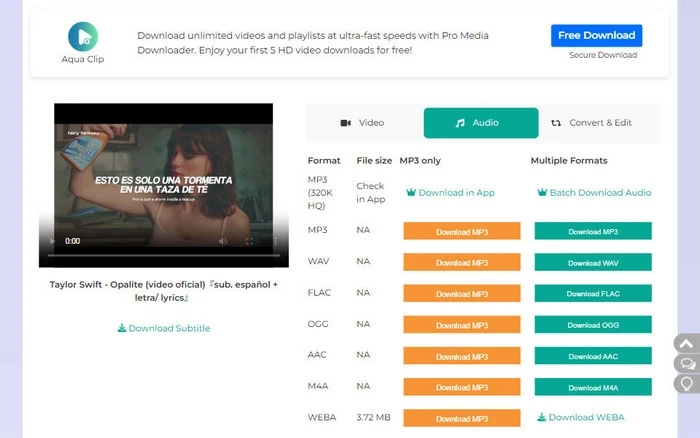Open the video player's more options menu
The width and height of the screenshot is (700, 438).
coord(276,241)
